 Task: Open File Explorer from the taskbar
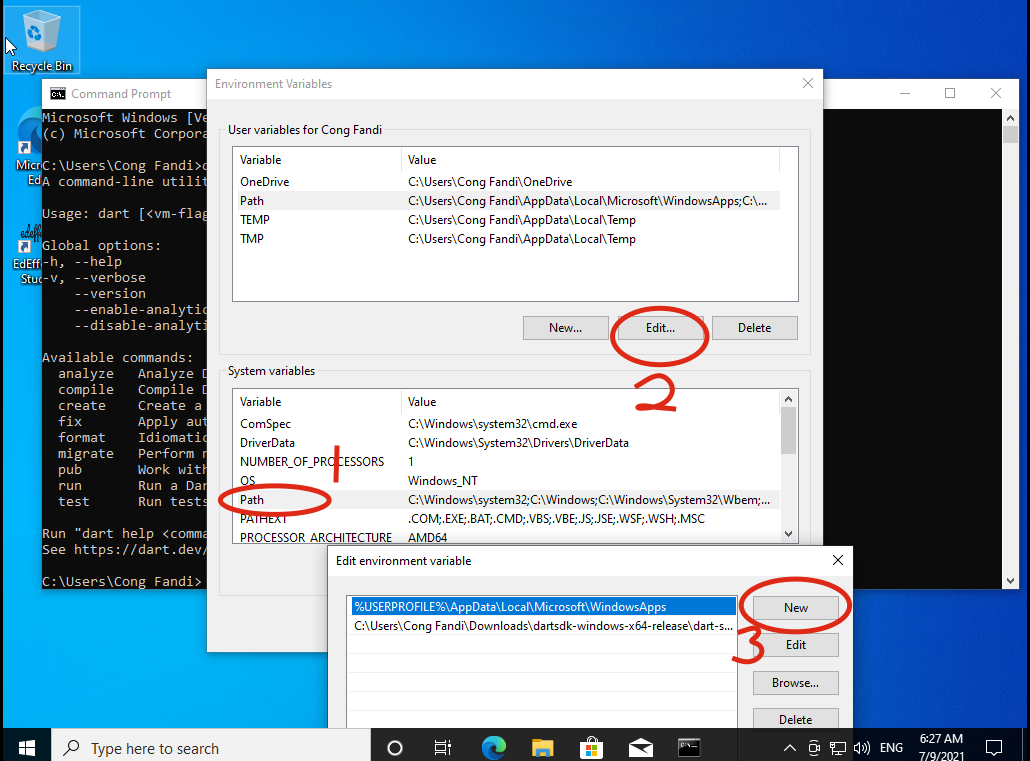(543, 747)
